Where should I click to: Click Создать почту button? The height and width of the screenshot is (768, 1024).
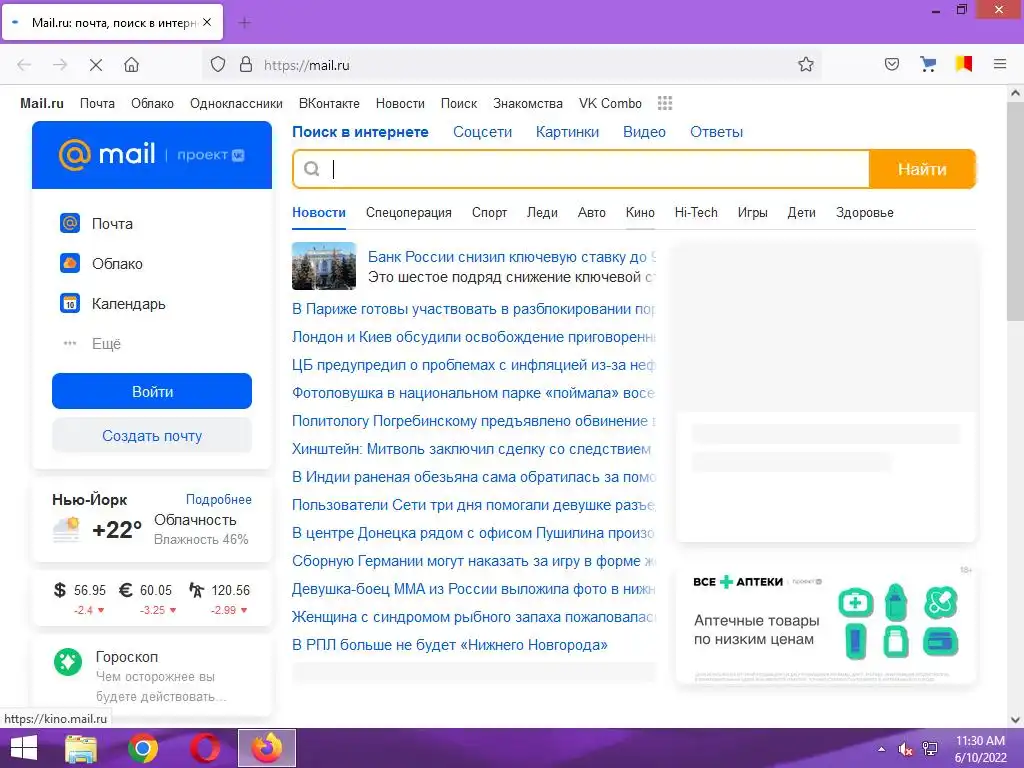152,436
